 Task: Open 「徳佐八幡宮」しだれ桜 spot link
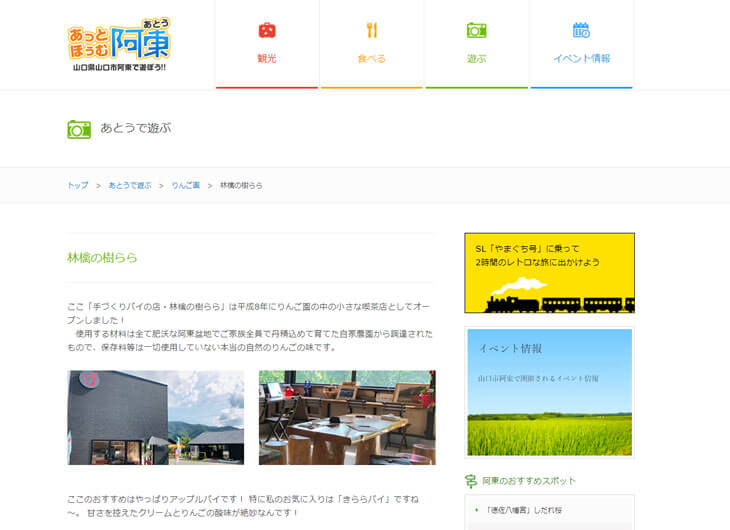(524, 510)
